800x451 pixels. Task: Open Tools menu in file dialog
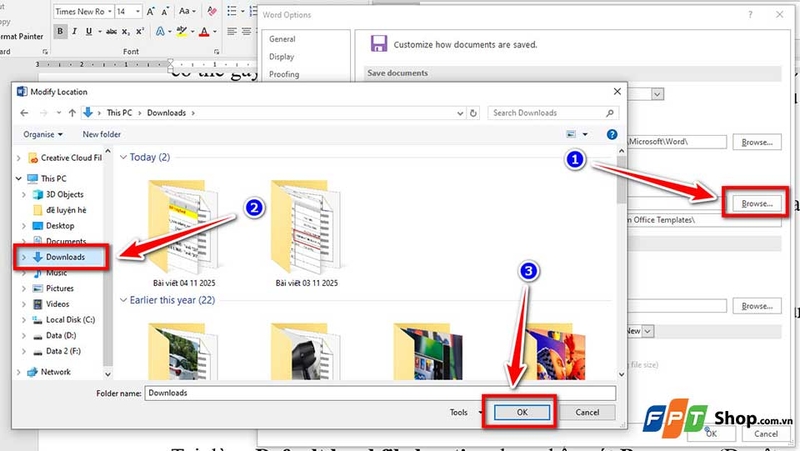click(x=459, y=412)
